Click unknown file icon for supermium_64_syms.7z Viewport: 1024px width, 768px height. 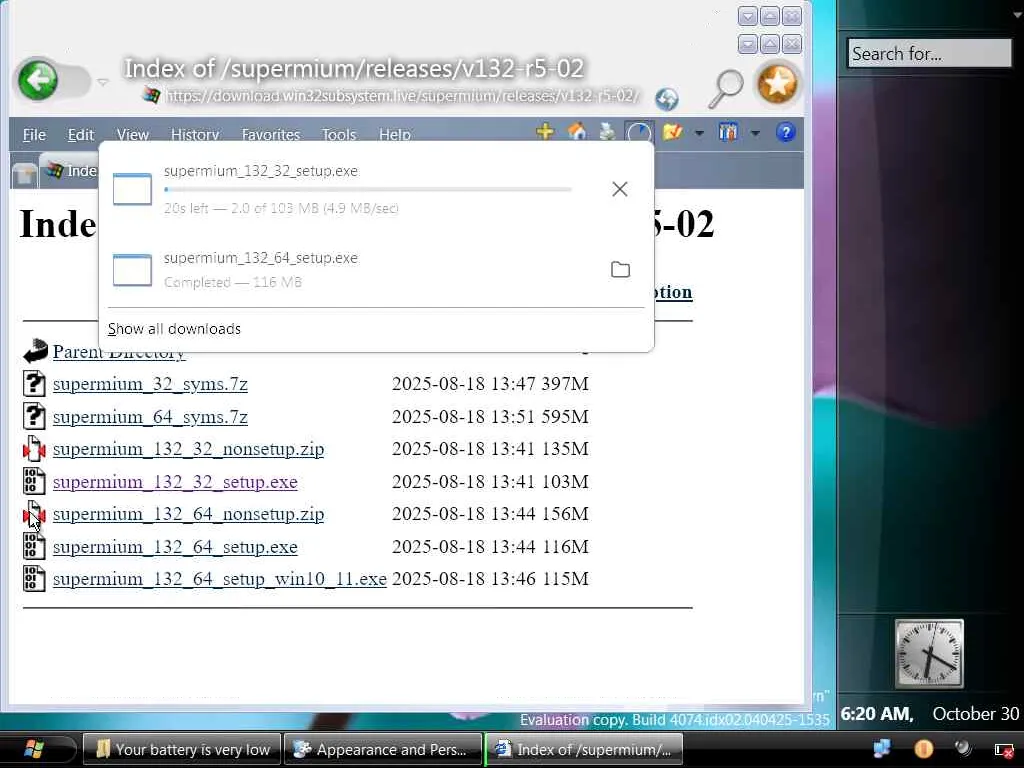pos(34,416)
